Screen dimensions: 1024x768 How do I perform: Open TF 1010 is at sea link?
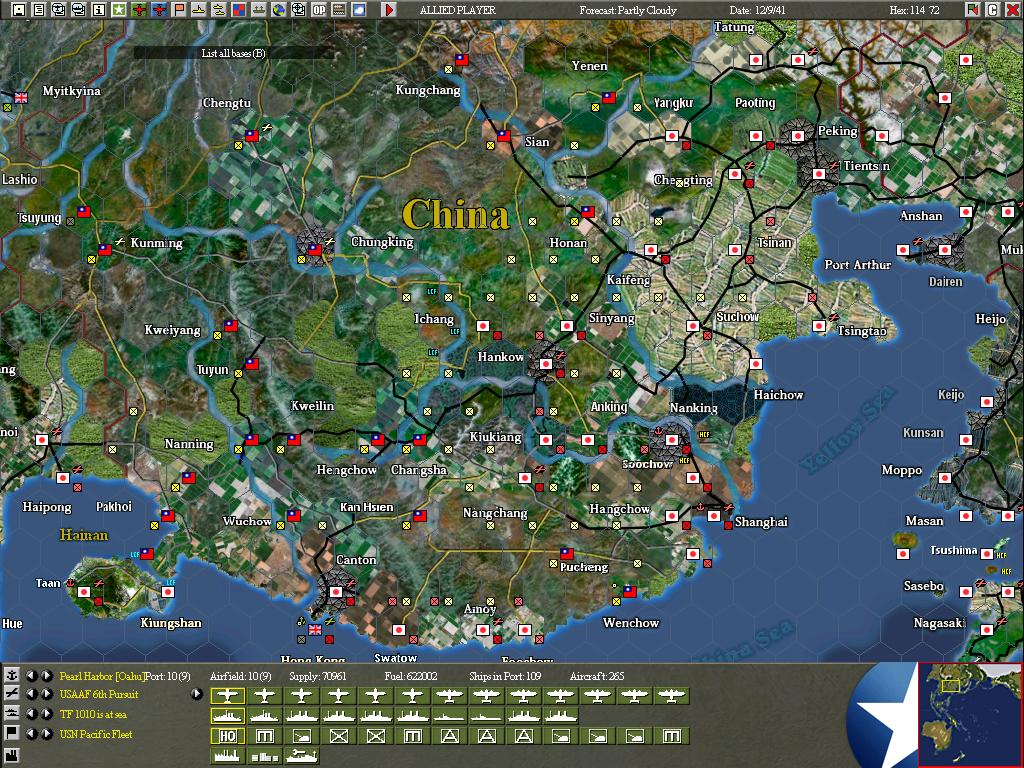point(93,714)
